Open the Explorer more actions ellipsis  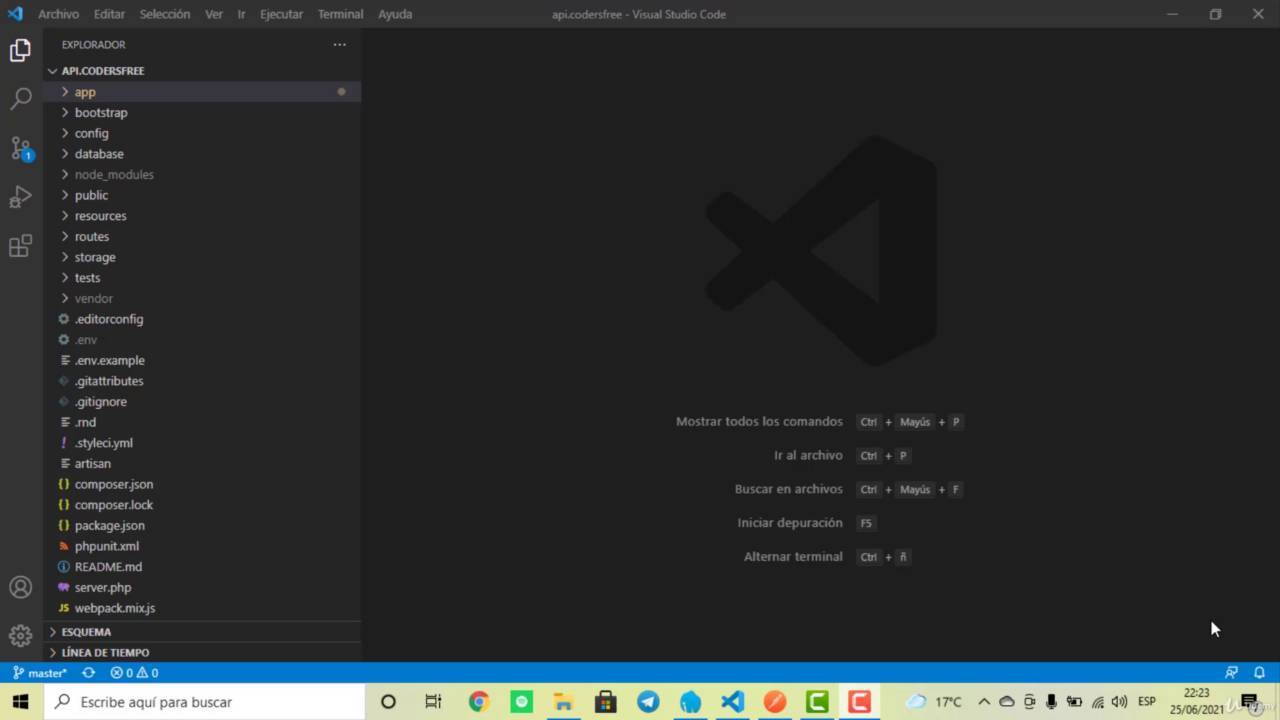coord(339,44)
